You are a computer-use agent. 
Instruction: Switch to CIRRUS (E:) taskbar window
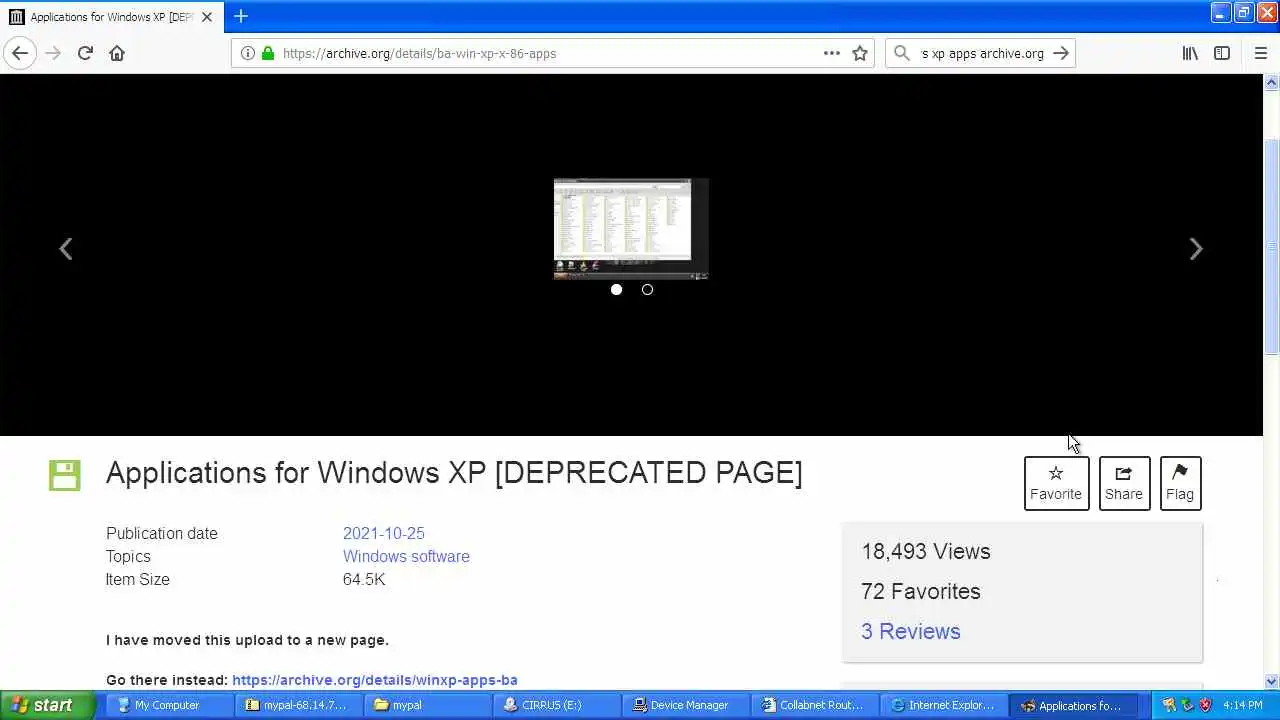click(x=556, y=705)
